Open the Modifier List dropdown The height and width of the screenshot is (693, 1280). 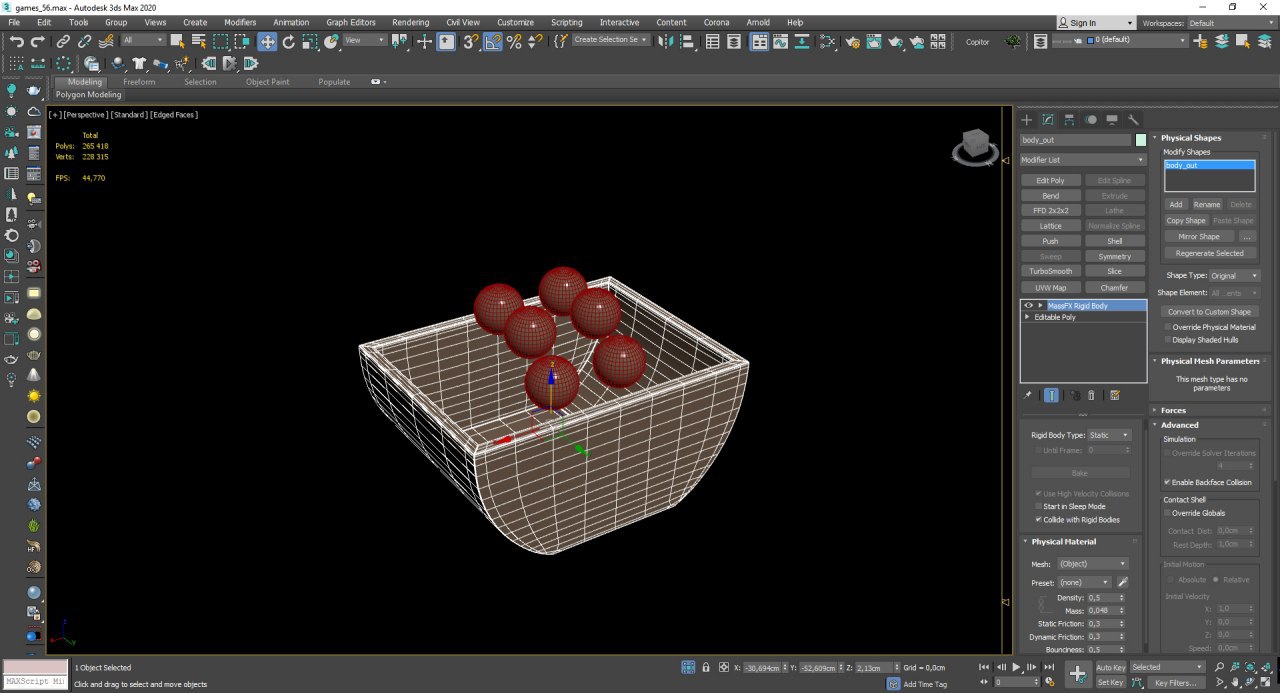pos(1082,160)
